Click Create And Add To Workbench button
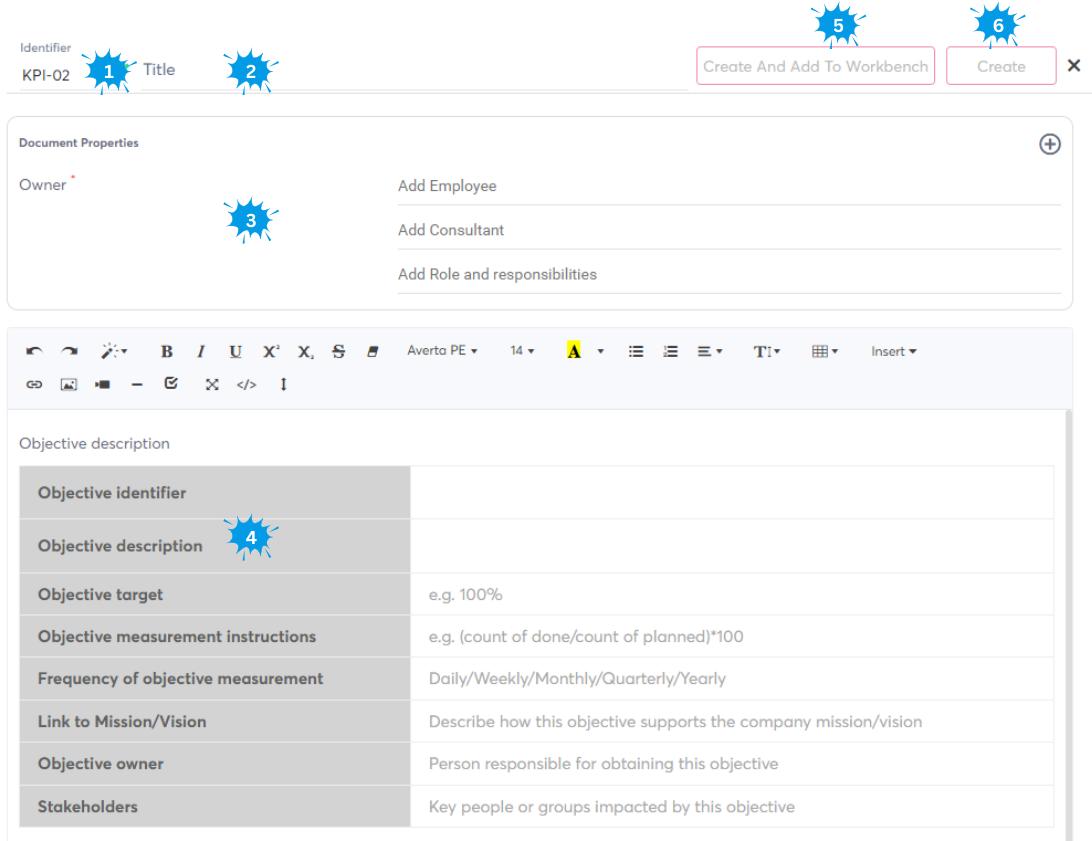The height and width of the screenshot is (841, 1092). [x=815, y=66]
